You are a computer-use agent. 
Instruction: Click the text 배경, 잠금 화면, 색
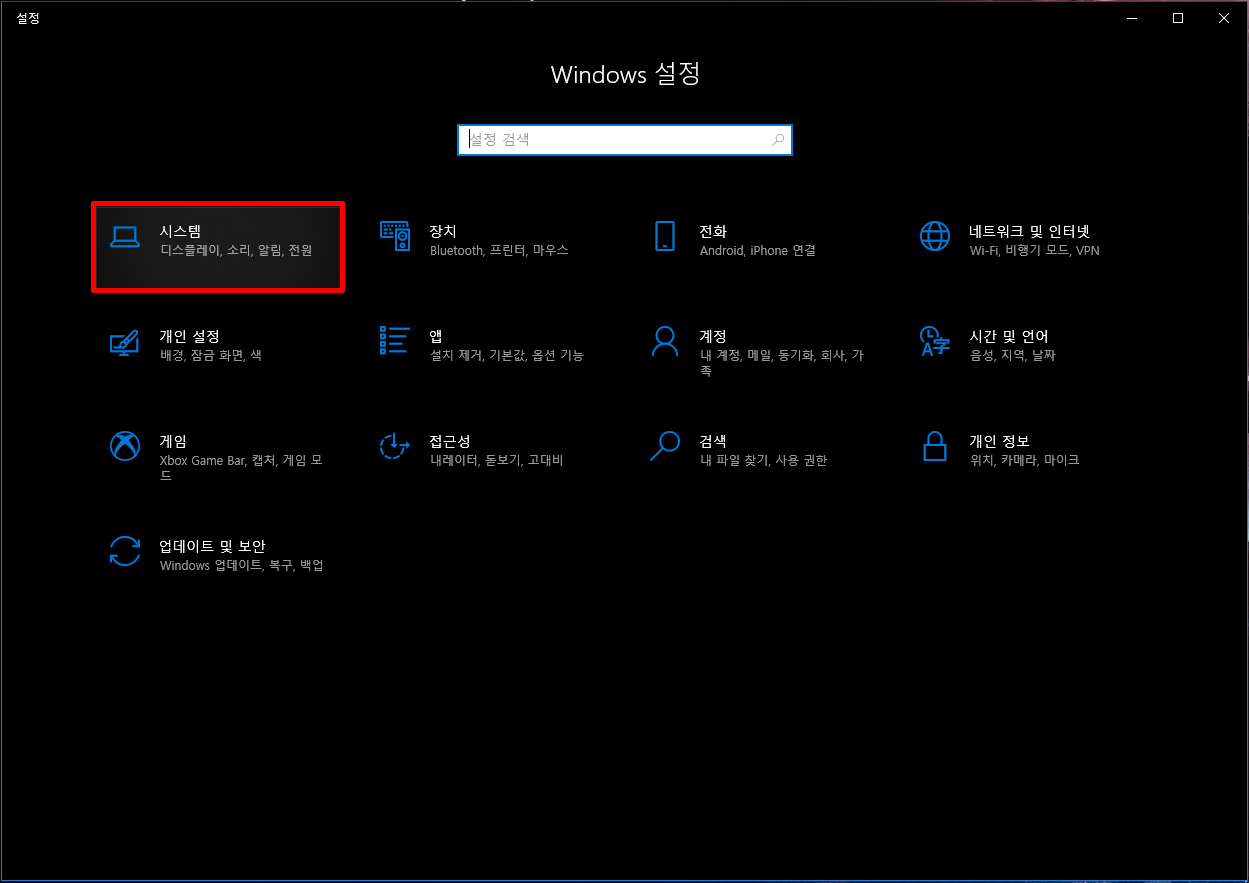tap(211, 356)
